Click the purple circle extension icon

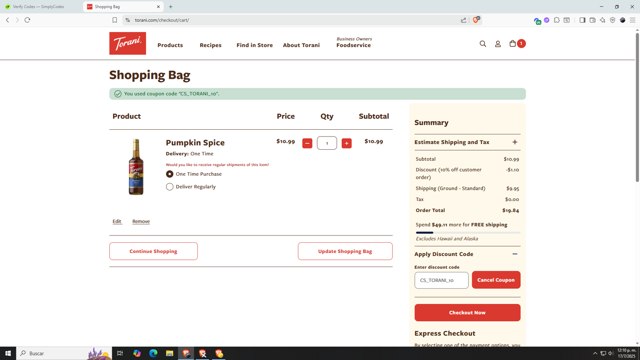[547, 20]
